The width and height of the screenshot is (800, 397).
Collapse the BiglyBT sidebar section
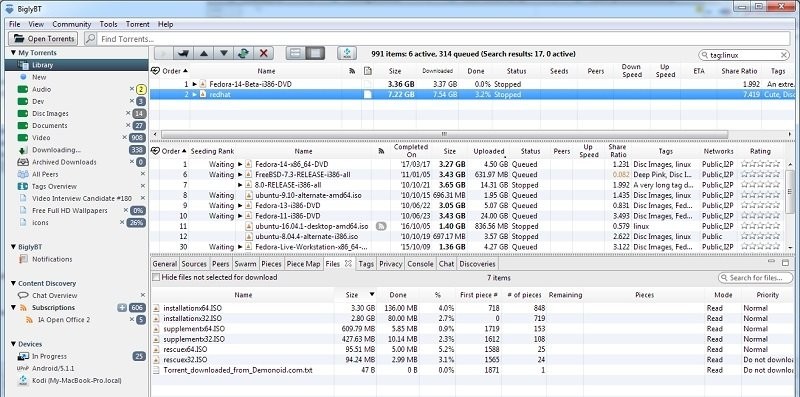[x=13, y=247]
